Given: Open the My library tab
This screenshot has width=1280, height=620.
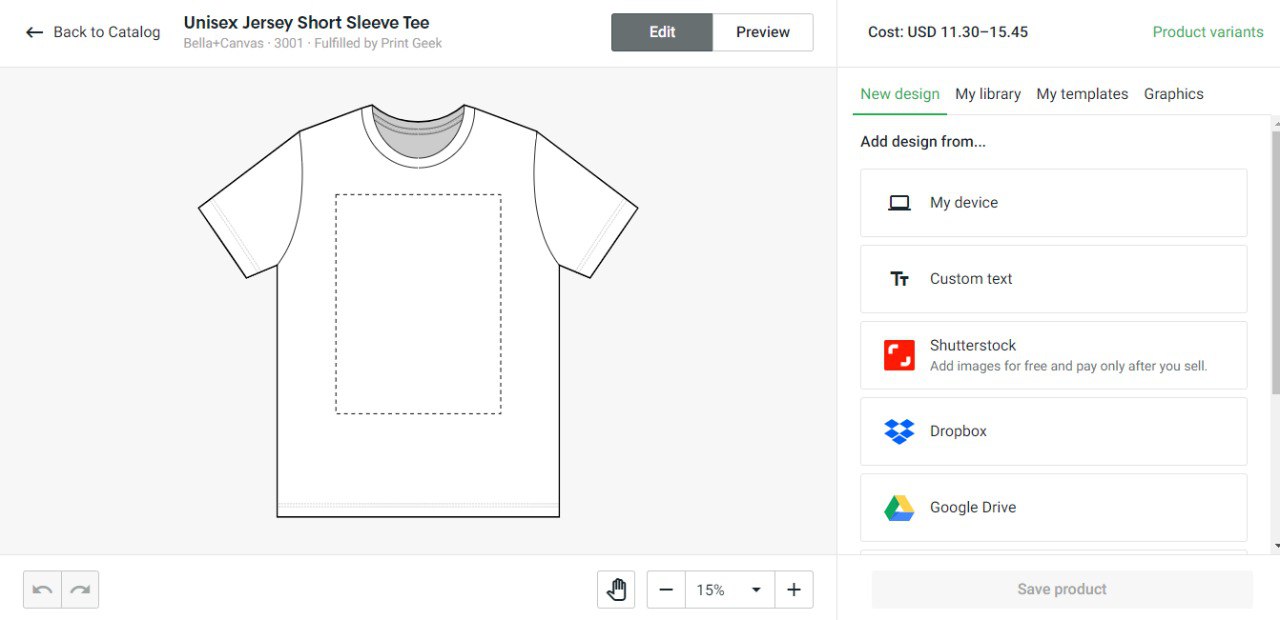Looking at the screenshot, I should (x=988, y=94).
